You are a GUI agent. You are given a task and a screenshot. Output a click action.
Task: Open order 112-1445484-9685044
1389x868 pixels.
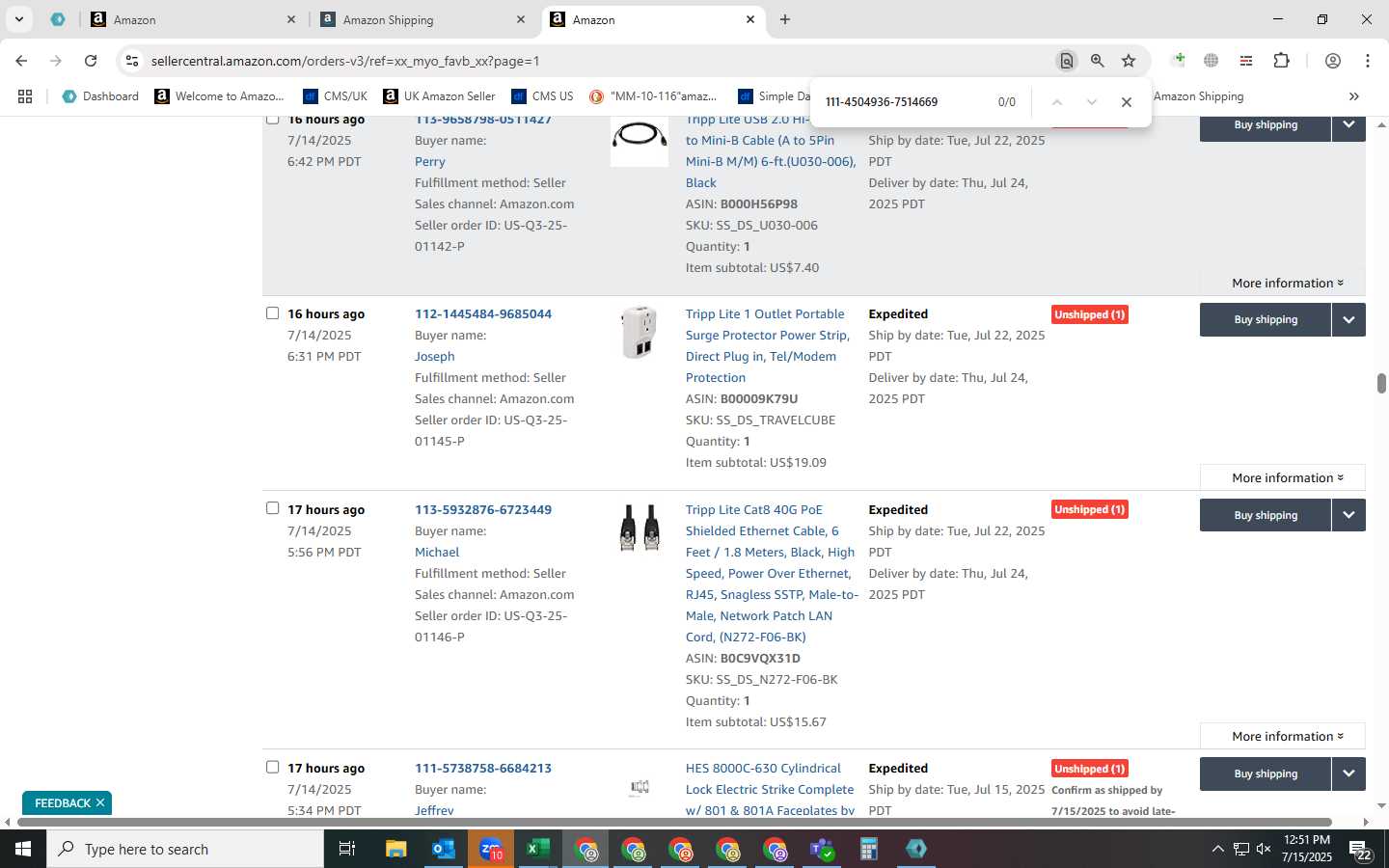click(483, 314)
